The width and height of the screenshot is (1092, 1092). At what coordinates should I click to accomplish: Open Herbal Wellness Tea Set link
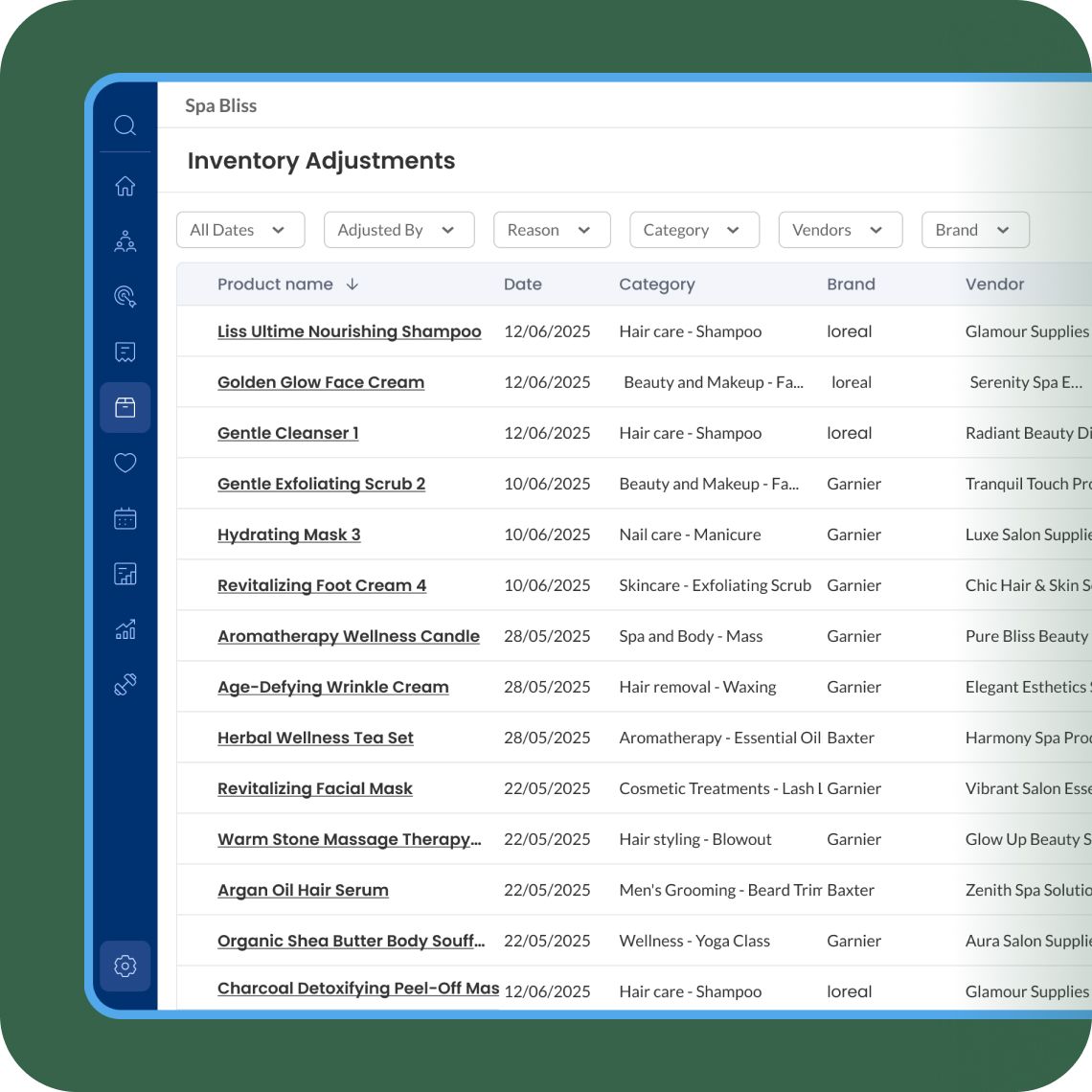[x=315, y=738]
